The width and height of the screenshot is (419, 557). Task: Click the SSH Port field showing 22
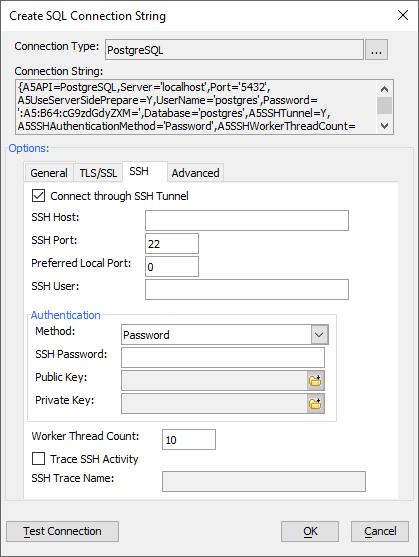(x=172, y=244)
